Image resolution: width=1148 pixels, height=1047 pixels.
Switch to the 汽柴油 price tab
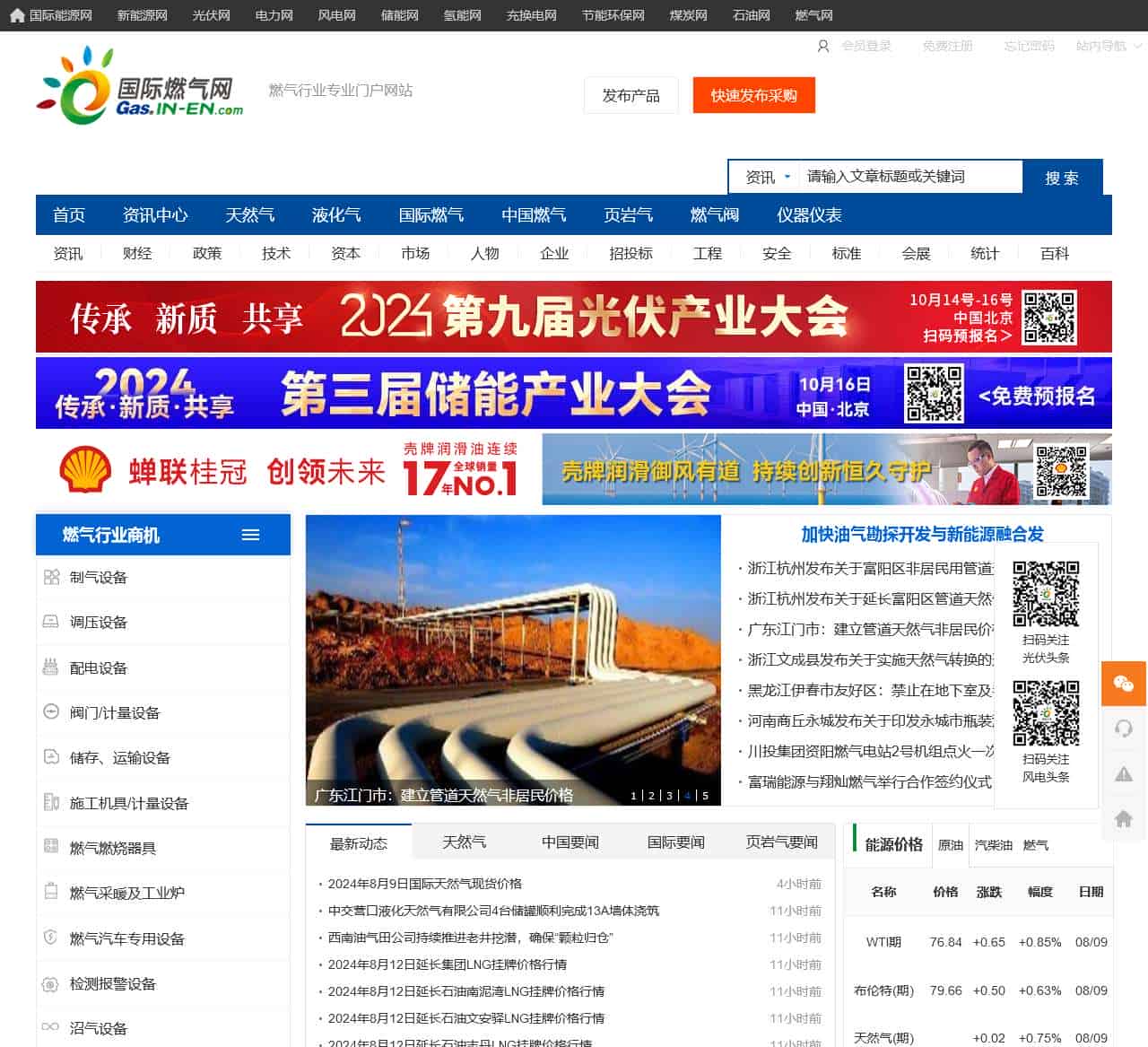tap(993, 845)
